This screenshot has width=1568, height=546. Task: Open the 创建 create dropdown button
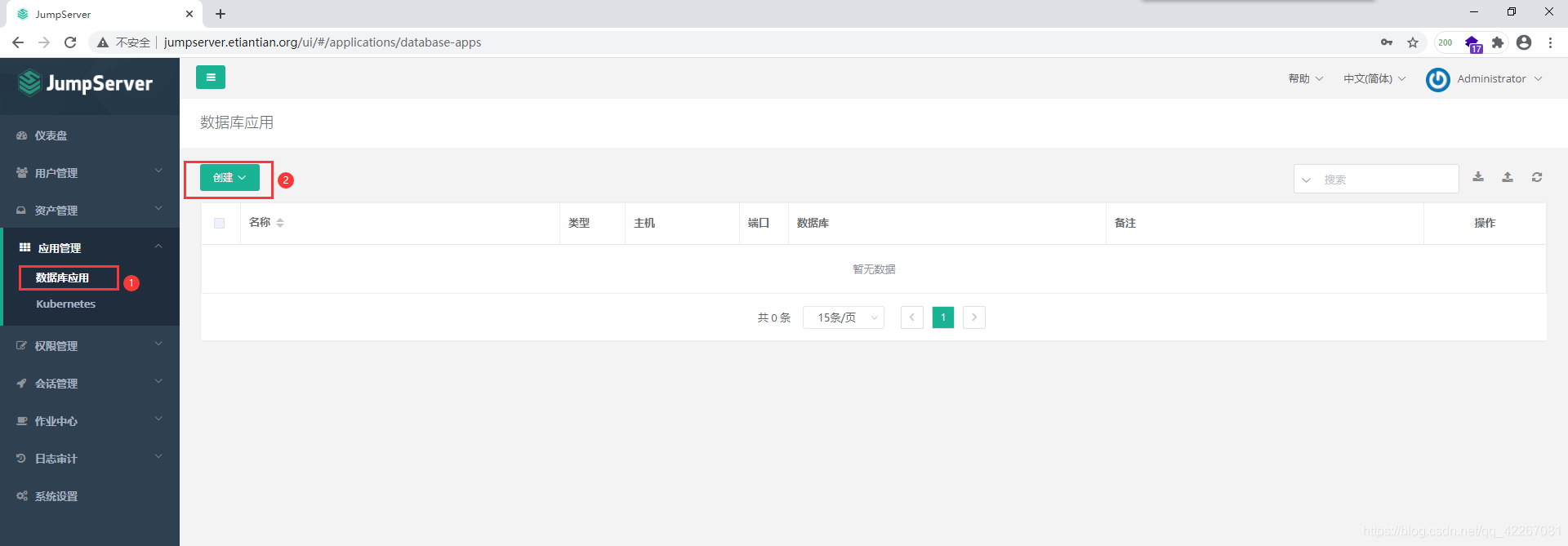[229, 178]
